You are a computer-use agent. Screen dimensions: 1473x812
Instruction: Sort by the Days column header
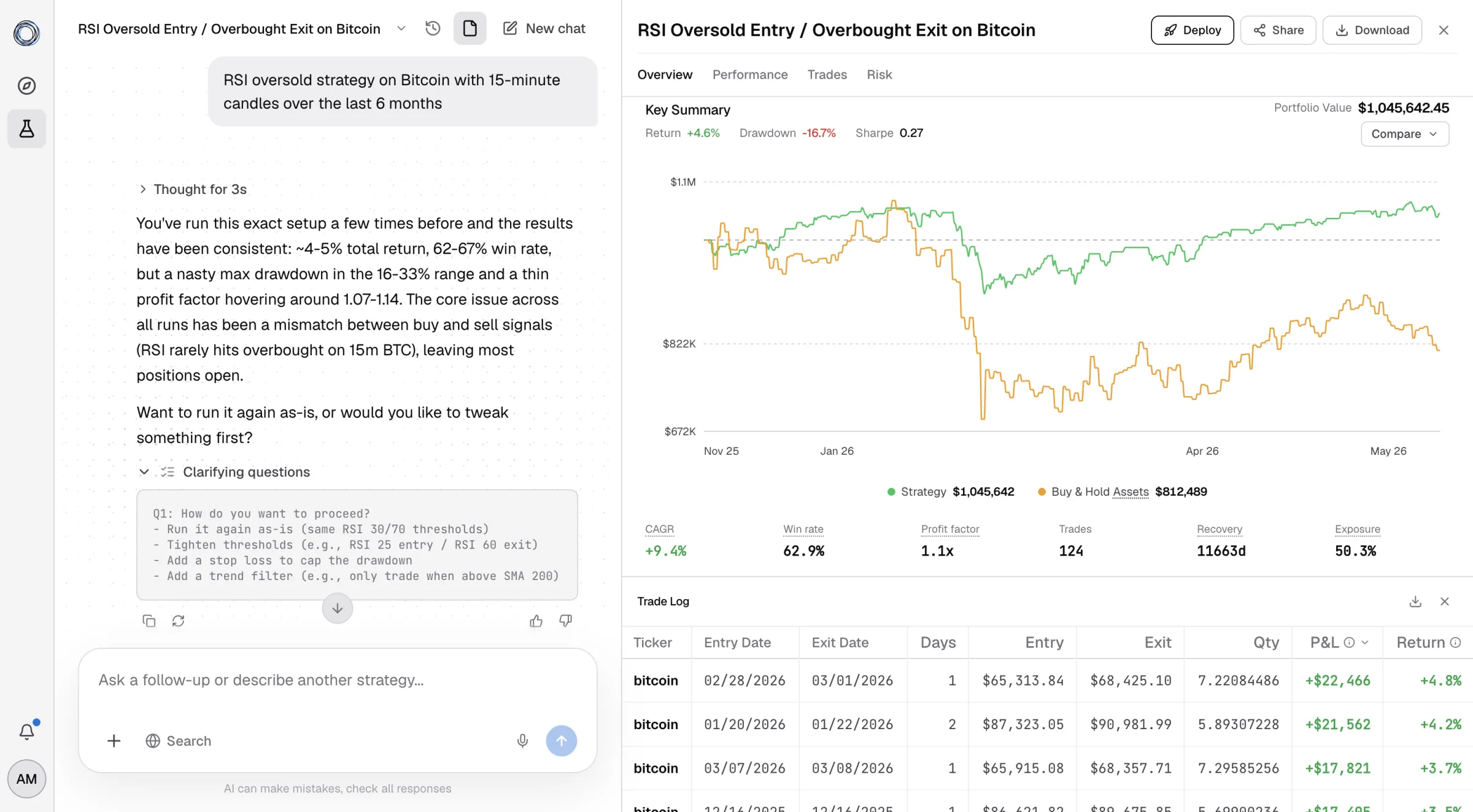pos(938,643)
